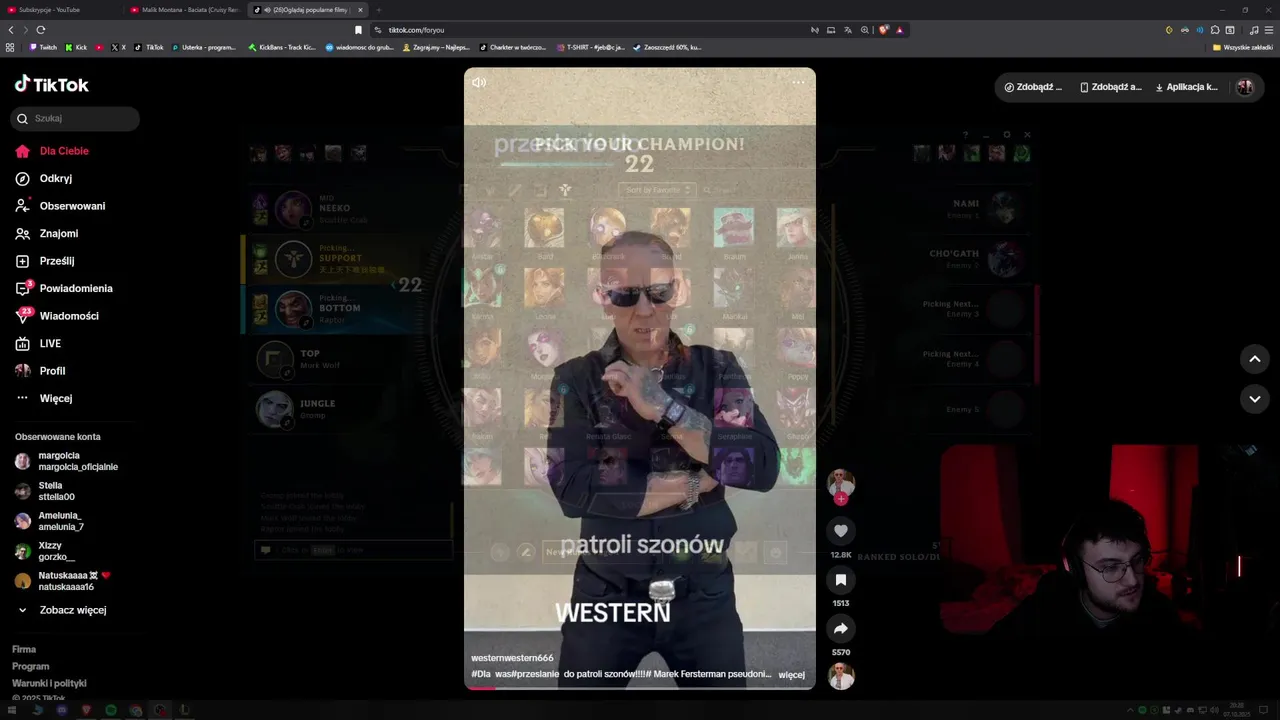Screen dimensions: 1280x720
Task: Open the apps grid icon in bookmarks bar
Action: tap(10, 47)
